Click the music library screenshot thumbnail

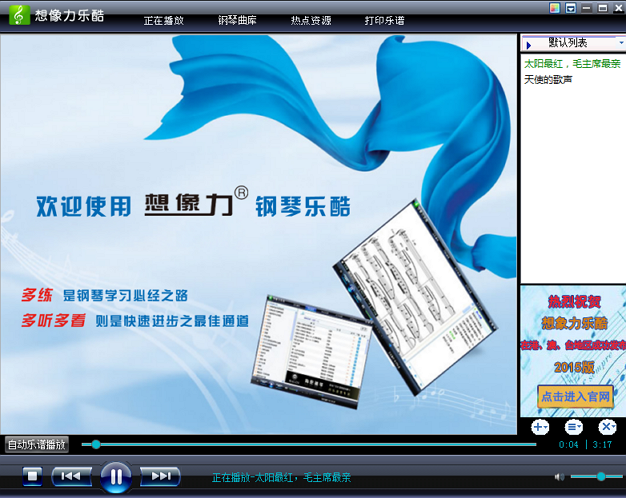(311, 352)
